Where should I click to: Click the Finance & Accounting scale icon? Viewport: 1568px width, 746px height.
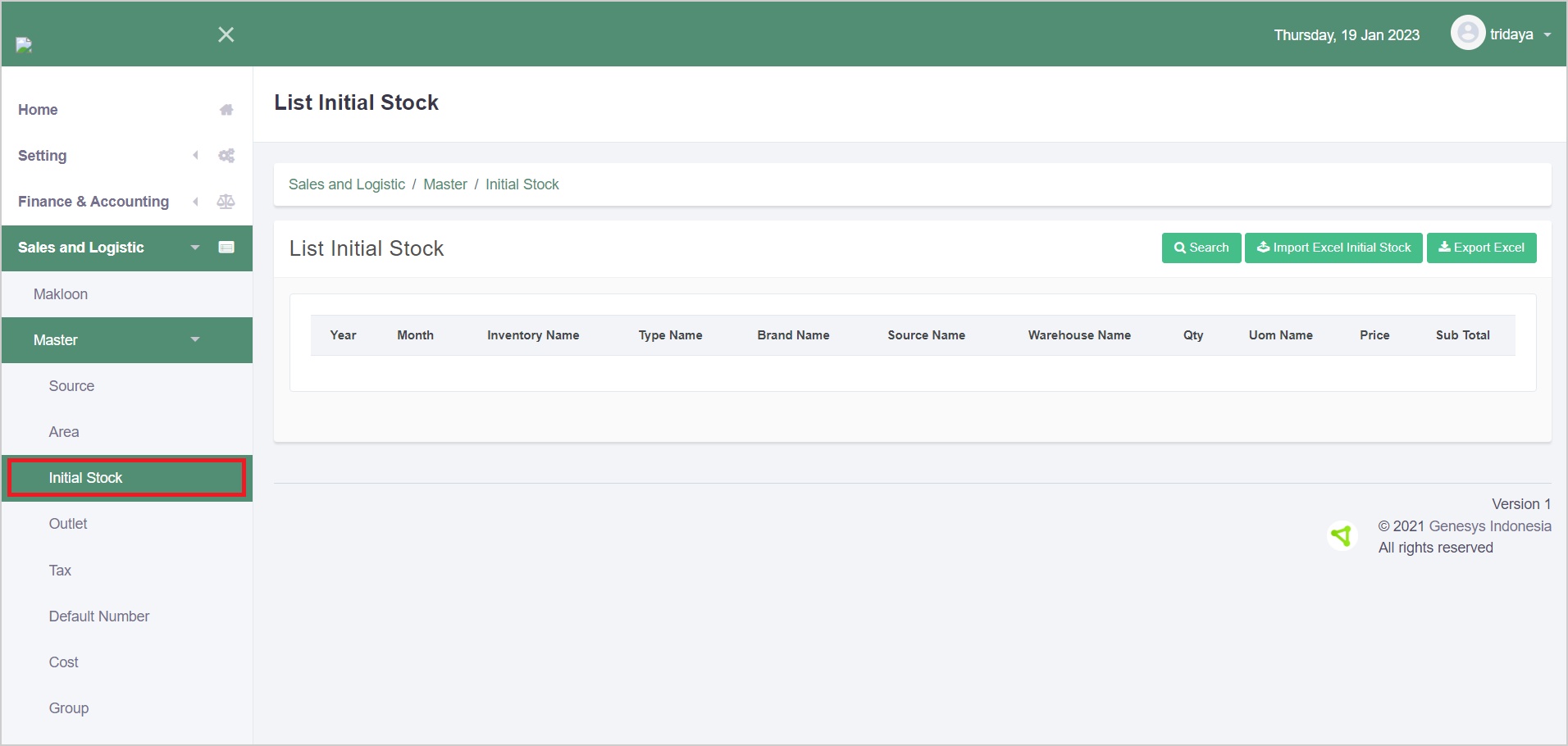click(x=226, y=202)
